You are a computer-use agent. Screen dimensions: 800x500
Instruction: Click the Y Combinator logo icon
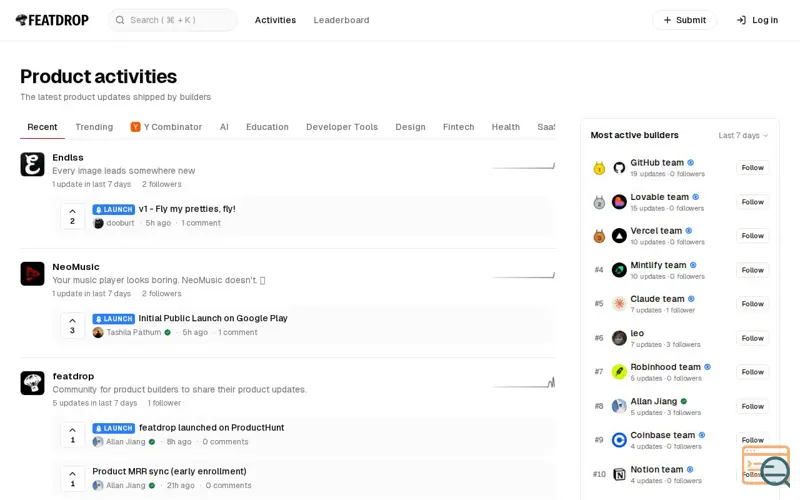[135, 127]
